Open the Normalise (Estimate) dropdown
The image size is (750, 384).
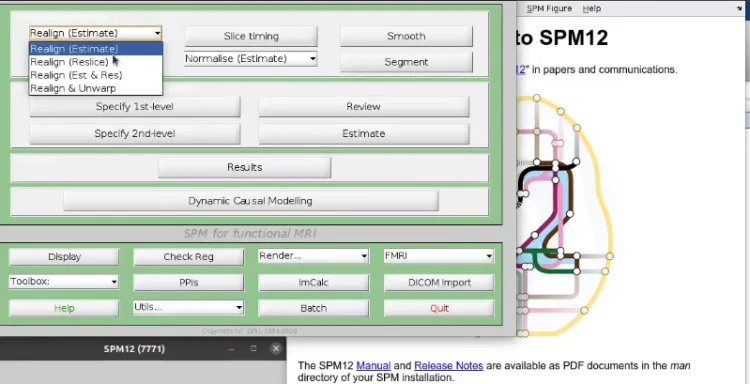251,59
